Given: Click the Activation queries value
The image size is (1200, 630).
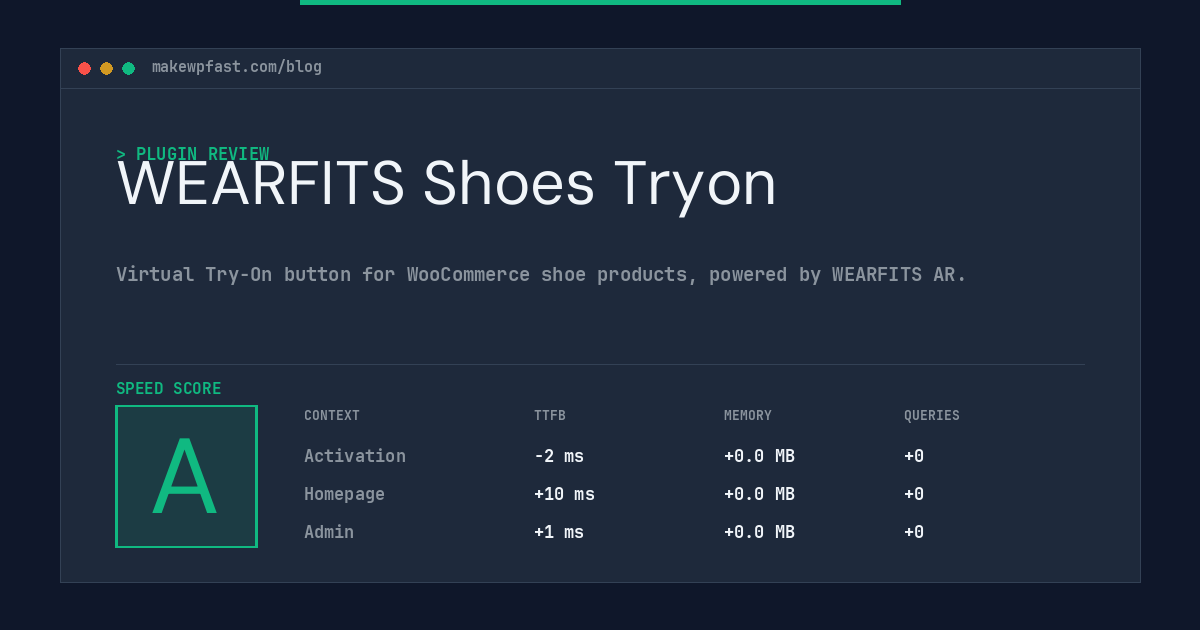Looking at the screenshot, I should [x=914, y=456].
